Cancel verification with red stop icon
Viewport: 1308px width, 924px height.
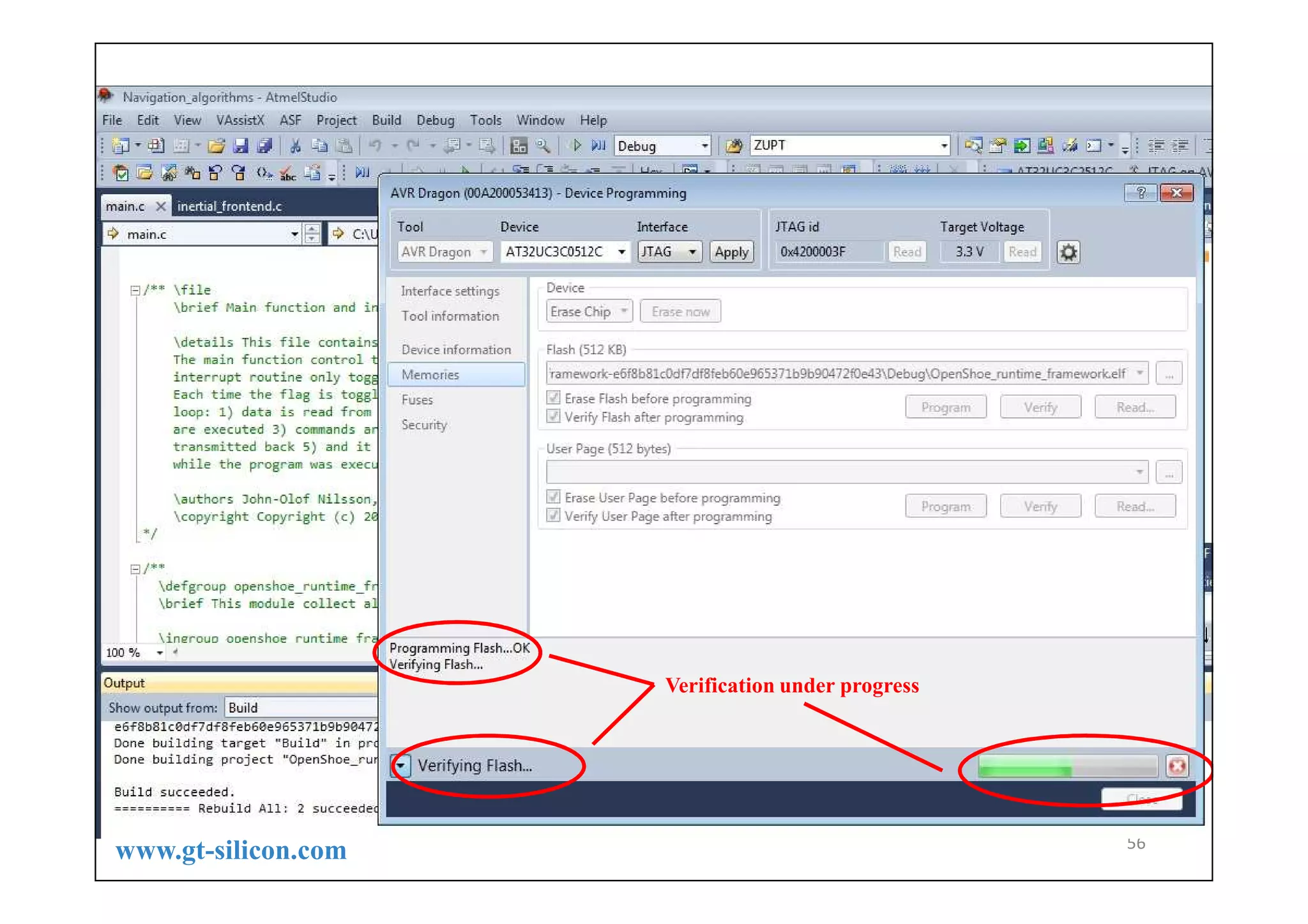(1177, 765)
